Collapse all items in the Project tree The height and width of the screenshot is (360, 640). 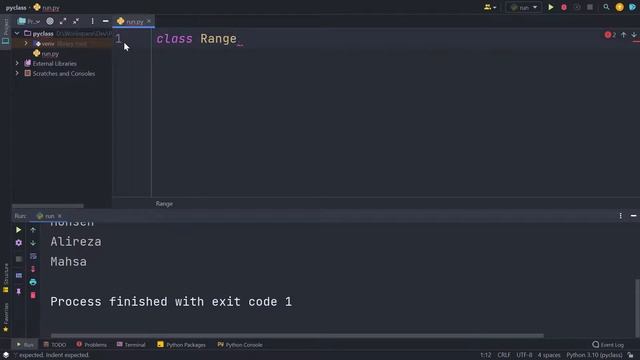coord(76,21)
